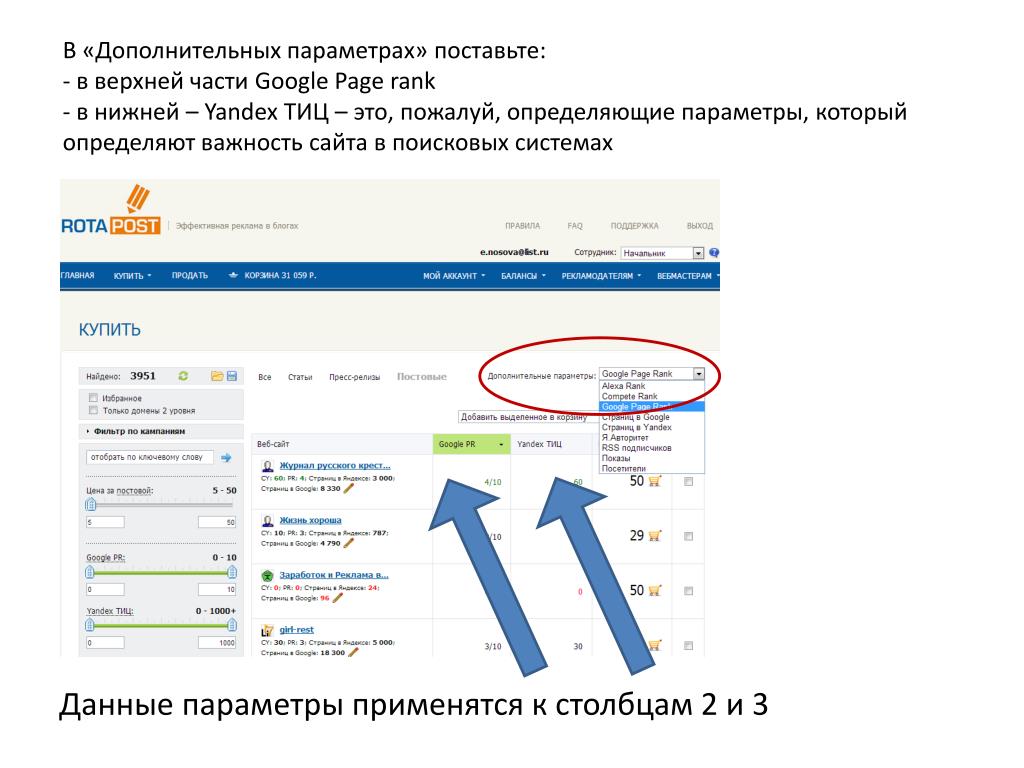Select checkbox in girl-rest row

pyautogui.click(x=688, y=645)
